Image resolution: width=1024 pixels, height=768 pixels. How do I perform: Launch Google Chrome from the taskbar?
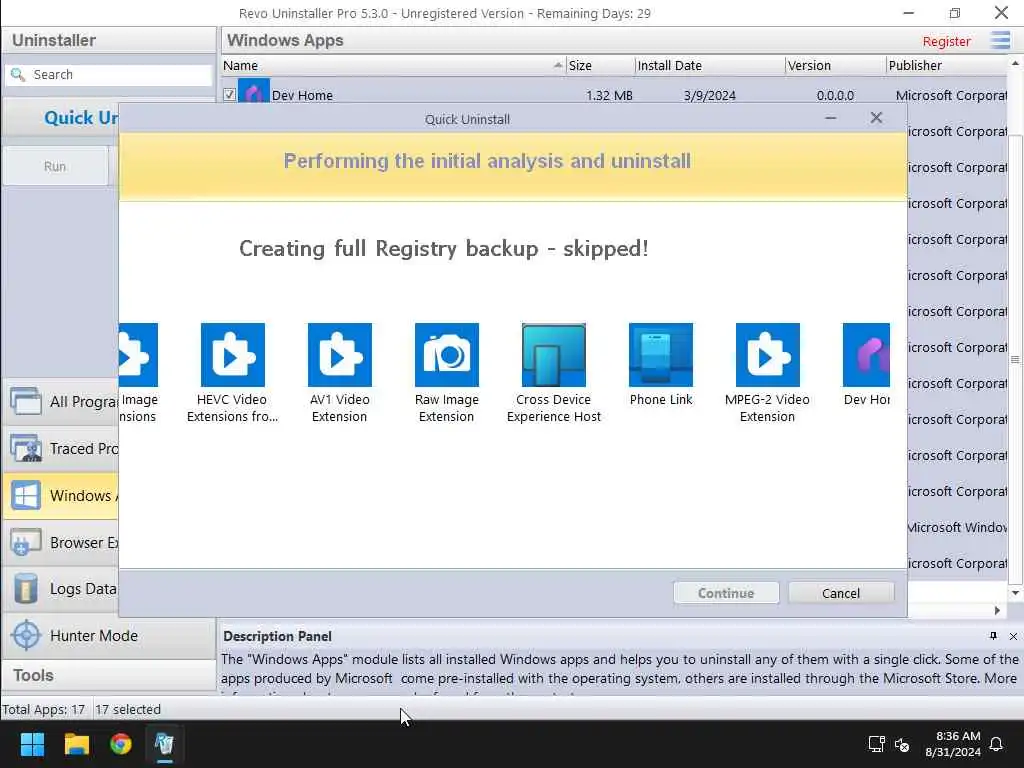pyautogui.click(x=121, y=744)
